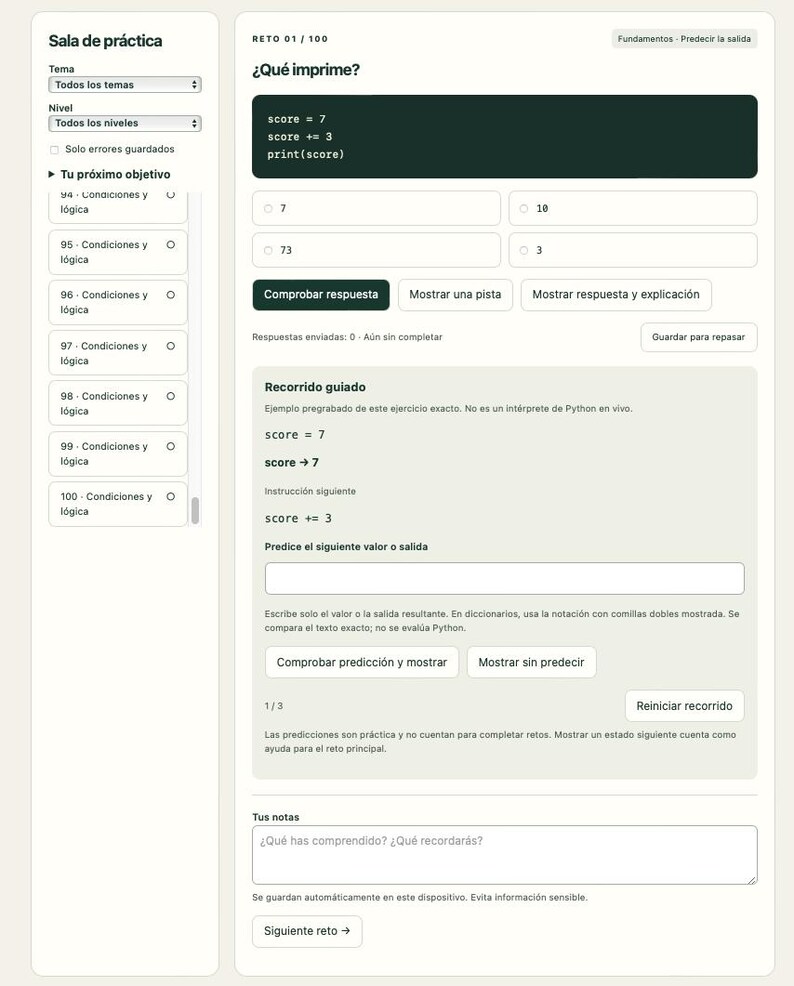Click status circle icon of challenge 97
Viewport: 794px width, 986px height.
point(170,346)
